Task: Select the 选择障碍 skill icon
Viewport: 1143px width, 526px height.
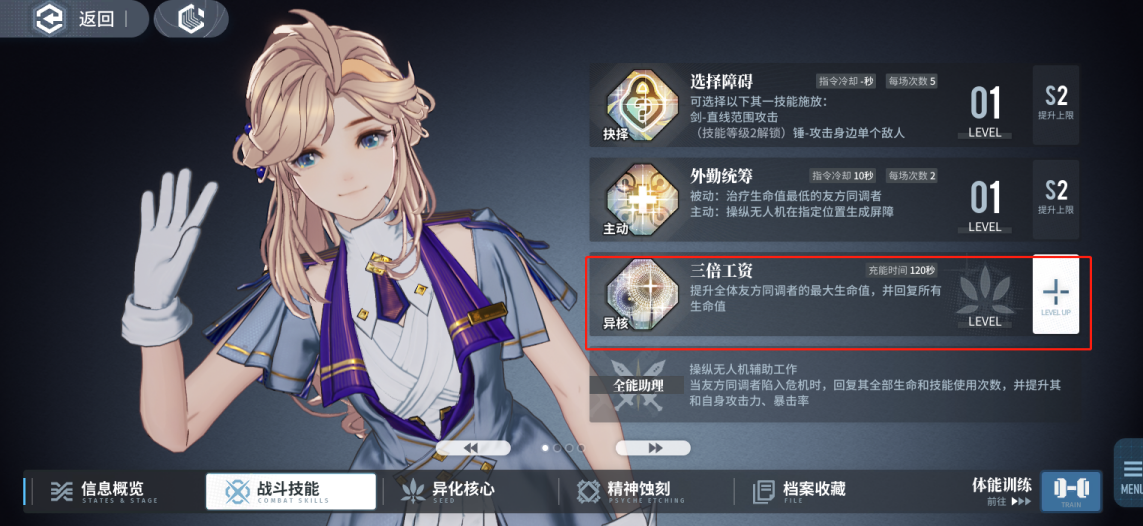Action: click(633, 103)
